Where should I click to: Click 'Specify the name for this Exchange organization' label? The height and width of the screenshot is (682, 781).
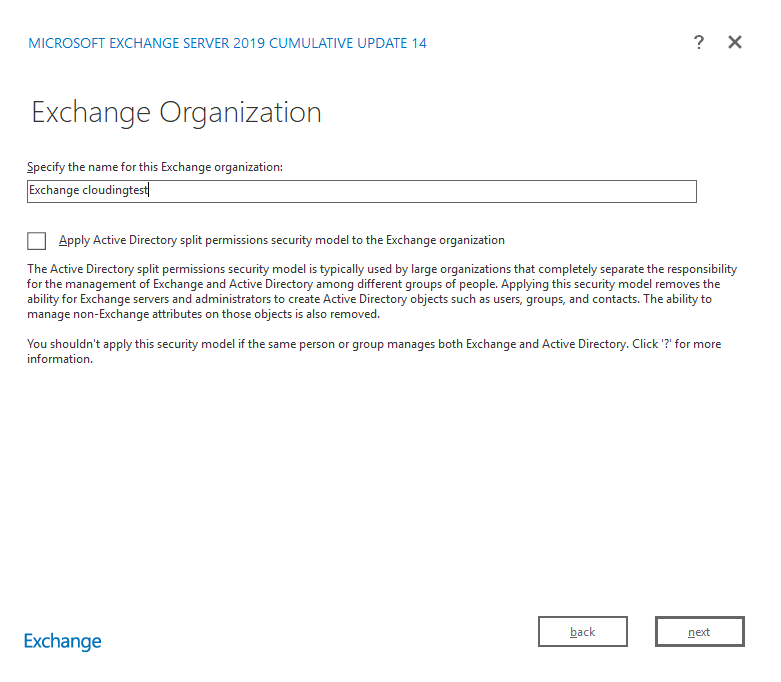[x=155, y=167]
